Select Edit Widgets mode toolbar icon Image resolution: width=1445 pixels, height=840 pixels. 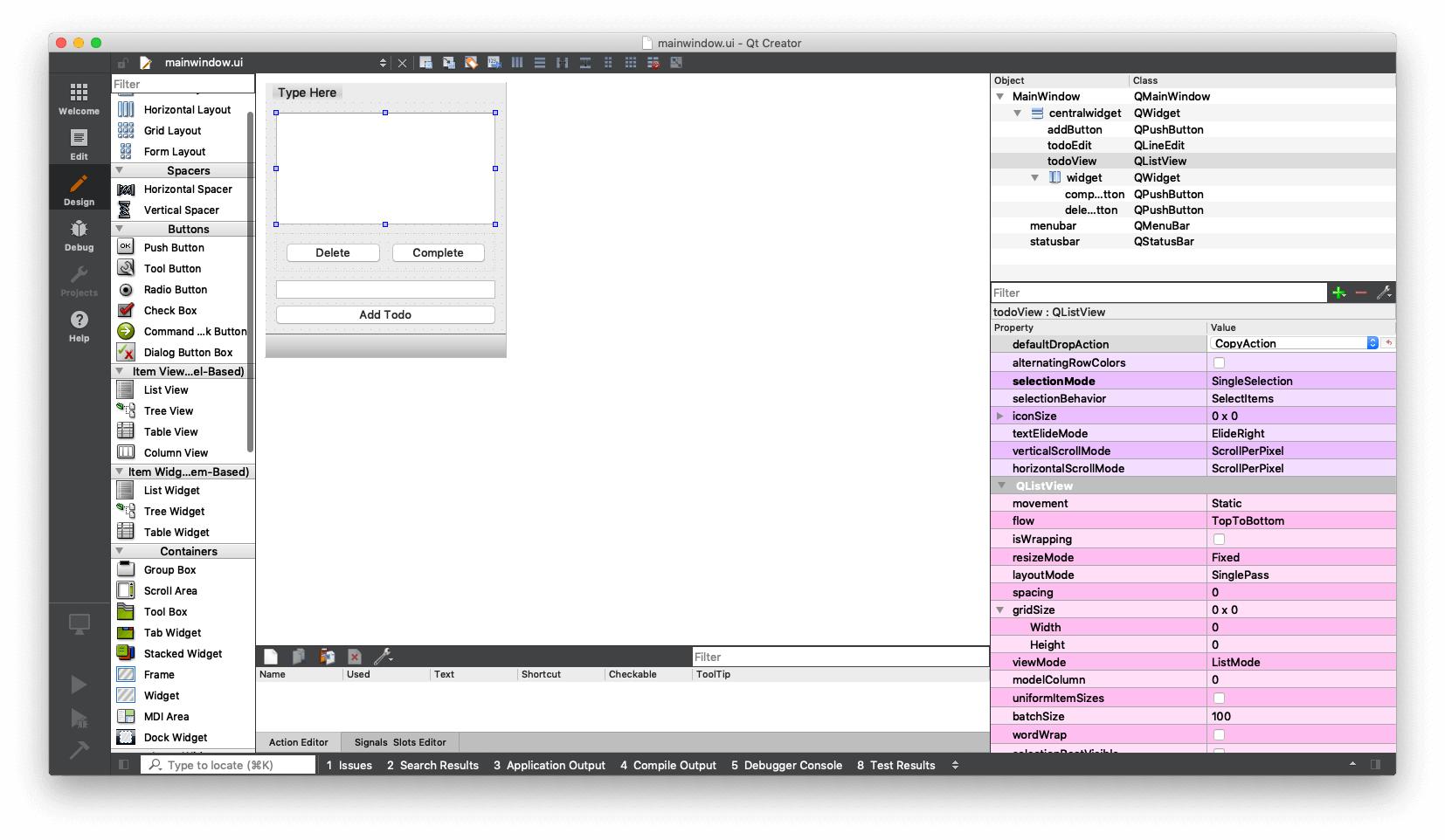(x=425, y=62)
